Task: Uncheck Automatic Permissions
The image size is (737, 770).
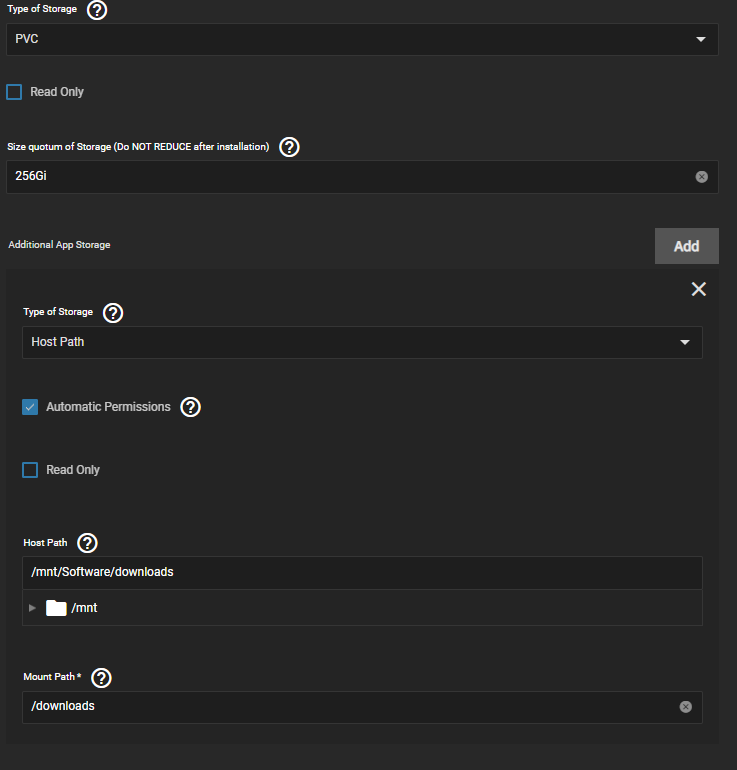Action: tap(30, 407)
